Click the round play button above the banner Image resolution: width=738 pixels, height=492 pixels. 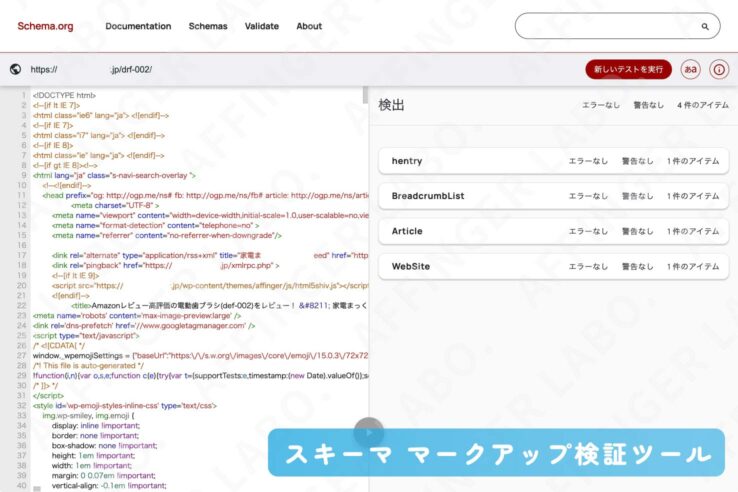coord(369,432)
